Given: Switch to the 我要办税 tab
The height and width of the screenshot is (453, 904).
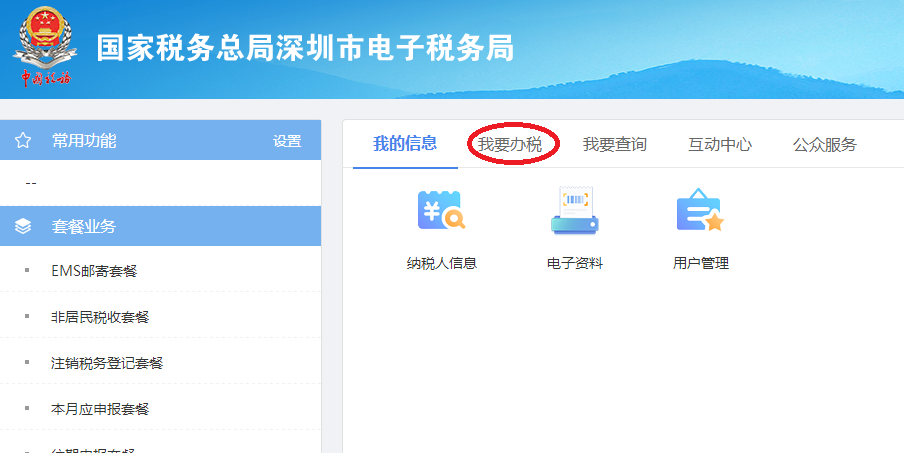Looking at the screenshot, I should click(x=510, y=144).
